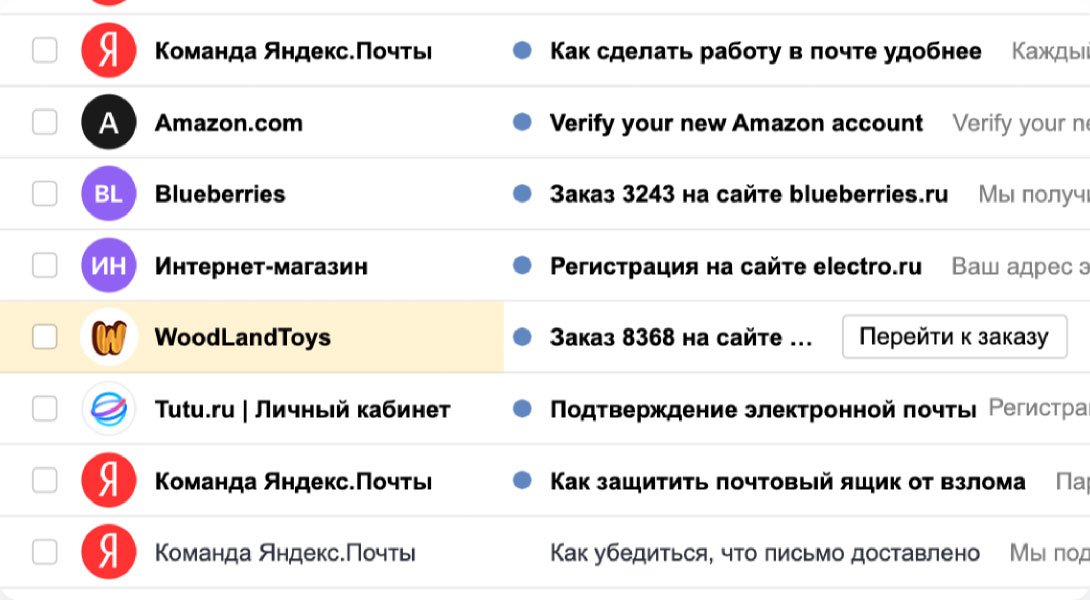Click the purple BL avatar for Blueberries
This screenshot has width=1090, height=600.
[x=108, y=193]
